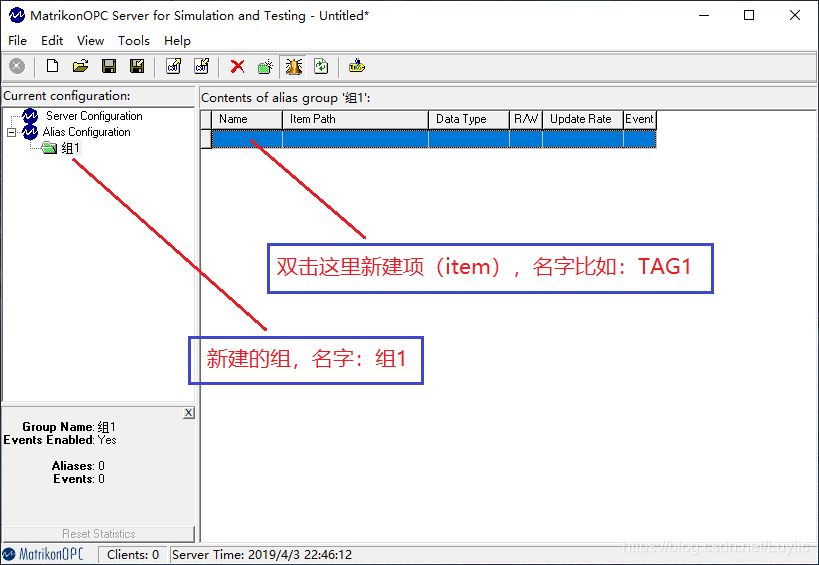The height and width of the screenshot is (565, 819).
Task: Select Alias Configuration tree node
Action: [x=86, y=132]
